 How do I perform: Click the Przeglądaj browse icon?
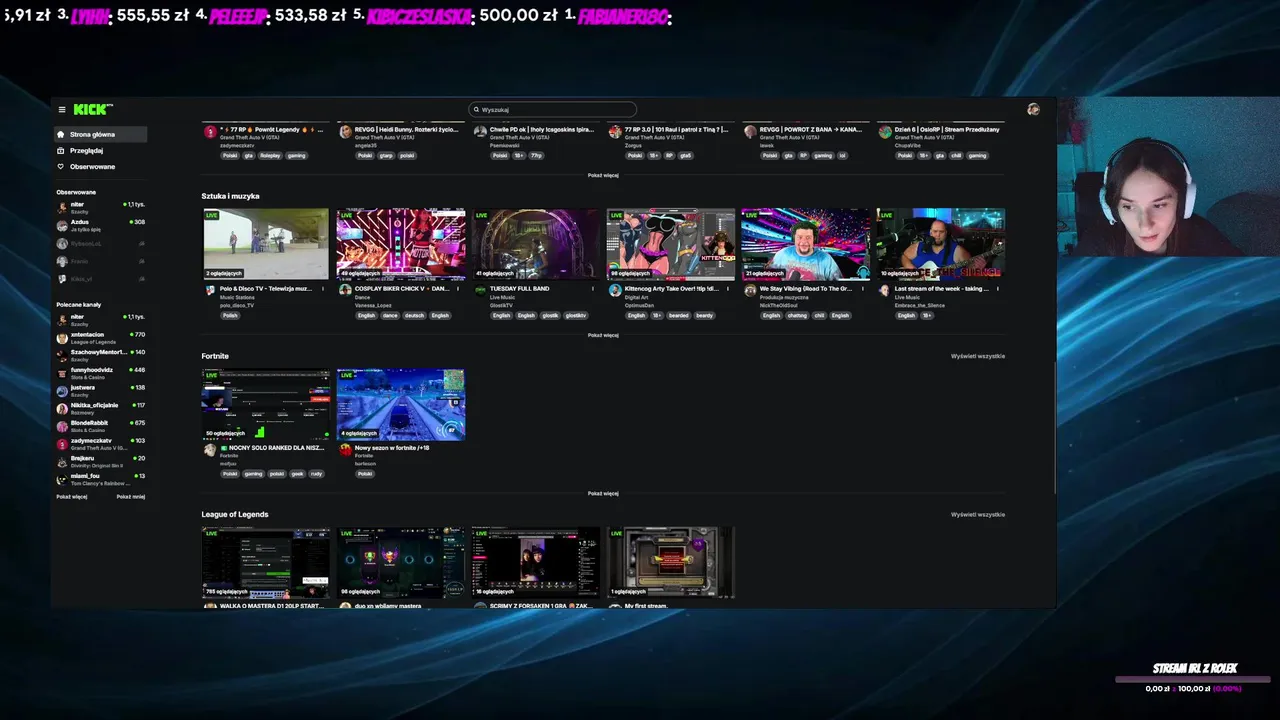[60, 150]
